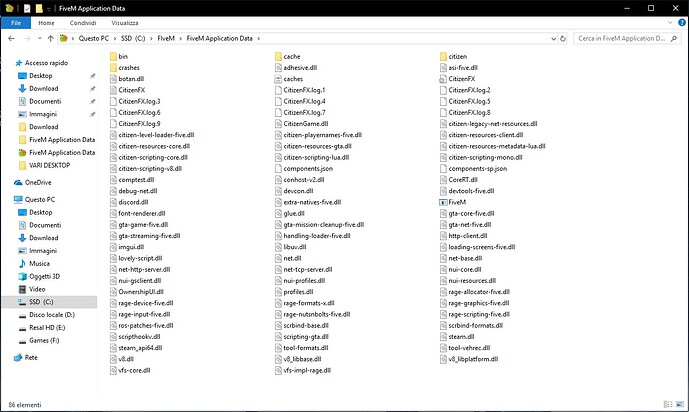
Task: Select the bin folder icon
Action: coord(113,56)
